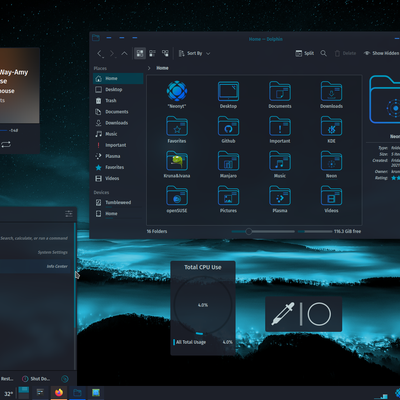Click the rating stars in info panel
Screen dimensions: 400x400
tap(395, 178)
